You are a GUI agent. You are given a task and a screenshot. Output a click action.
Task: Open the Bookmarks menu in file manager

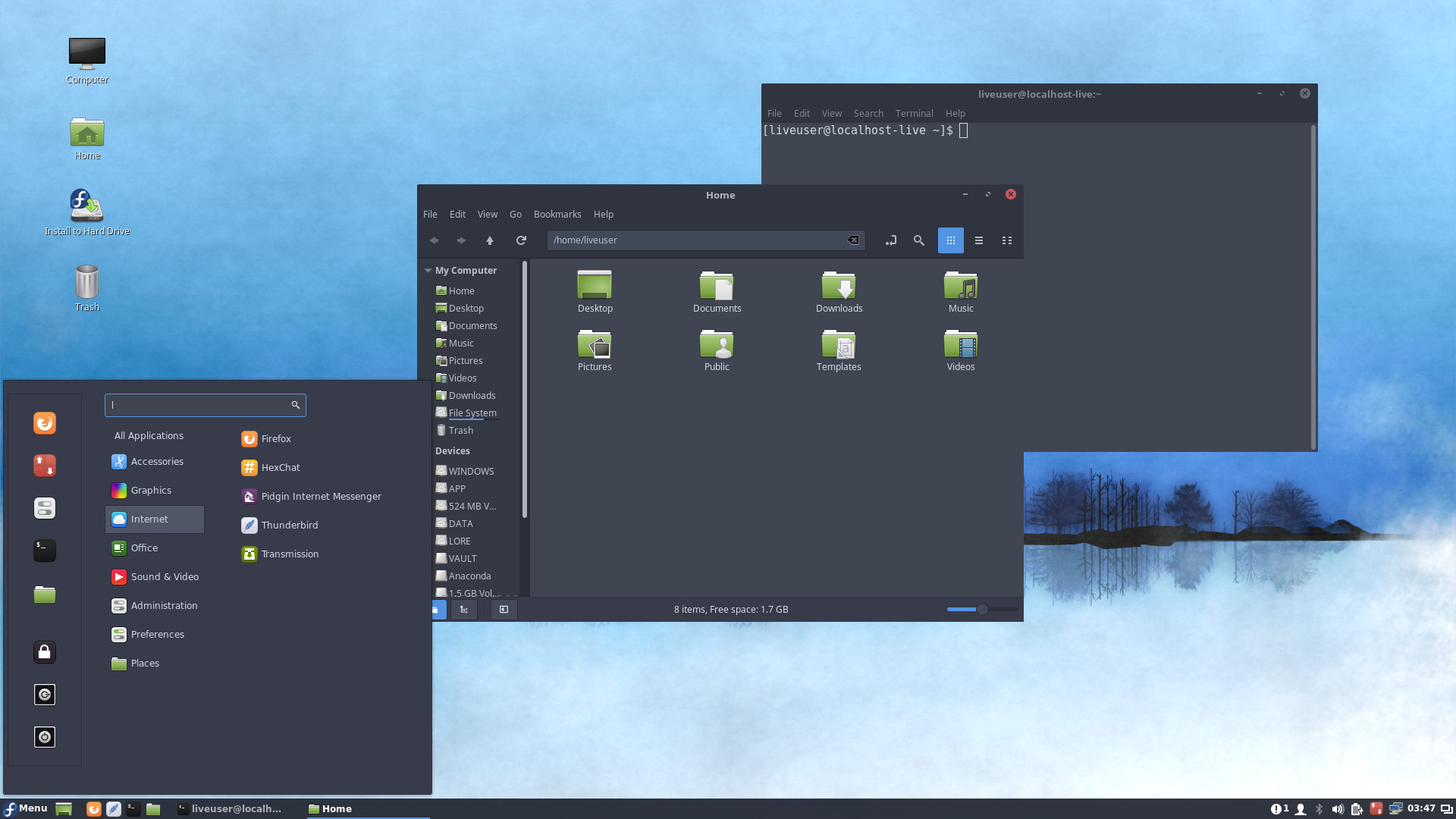coord(557,213)
